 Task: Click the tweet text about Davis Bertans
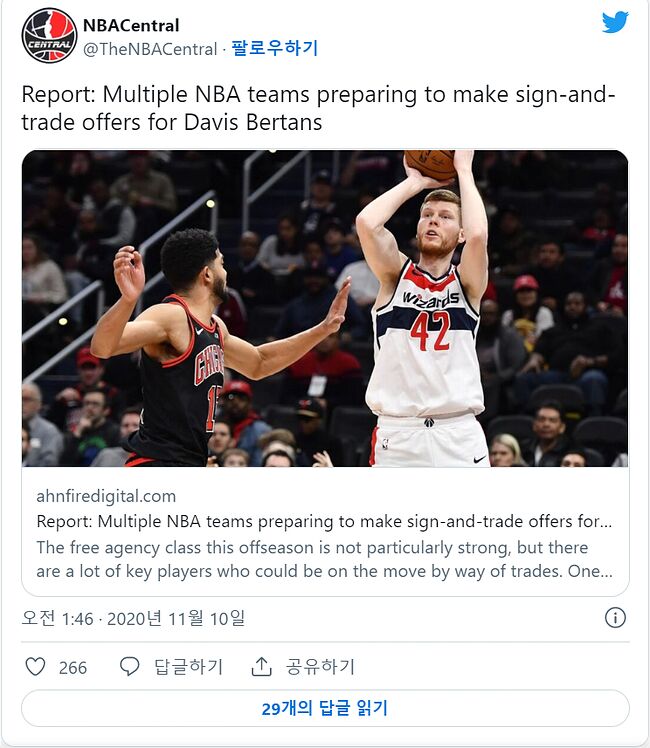click(x=318, y=108)
